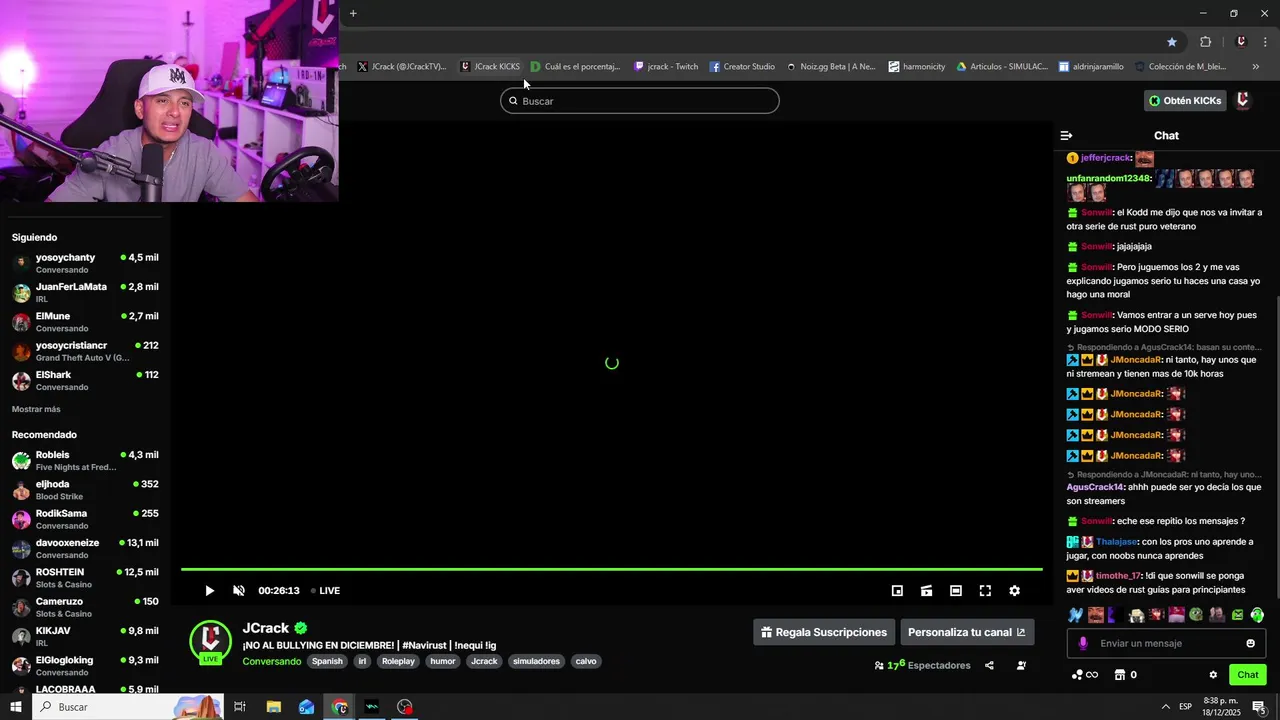Click Enviar un mensaje chat input
The height and width of the screenshot is (720, 1280).
1166,643
